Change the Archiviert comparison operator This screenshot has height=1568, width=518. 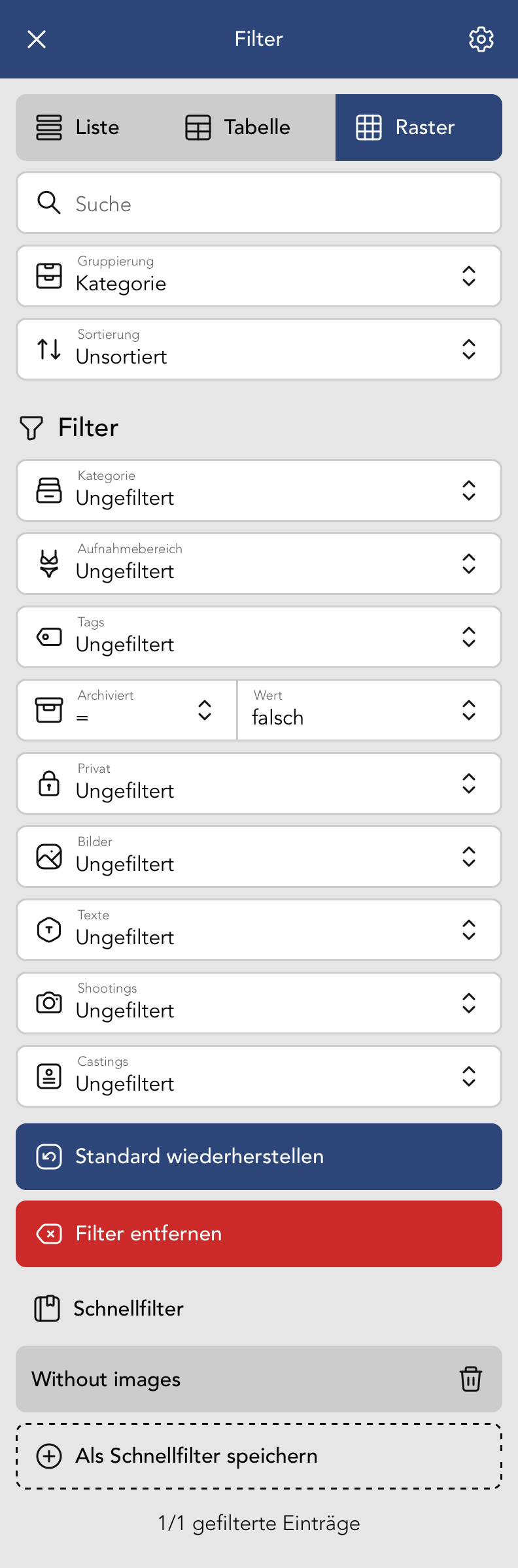[205, 710]
